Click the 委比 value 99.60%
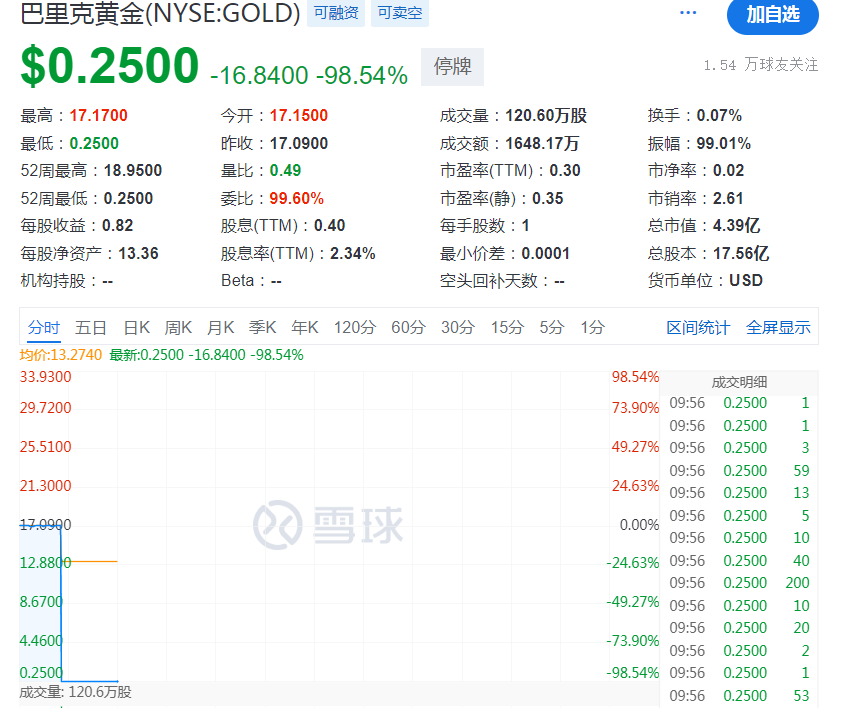Image resolution: width=850 pixels, height=708 pixels. pos(297,198)
